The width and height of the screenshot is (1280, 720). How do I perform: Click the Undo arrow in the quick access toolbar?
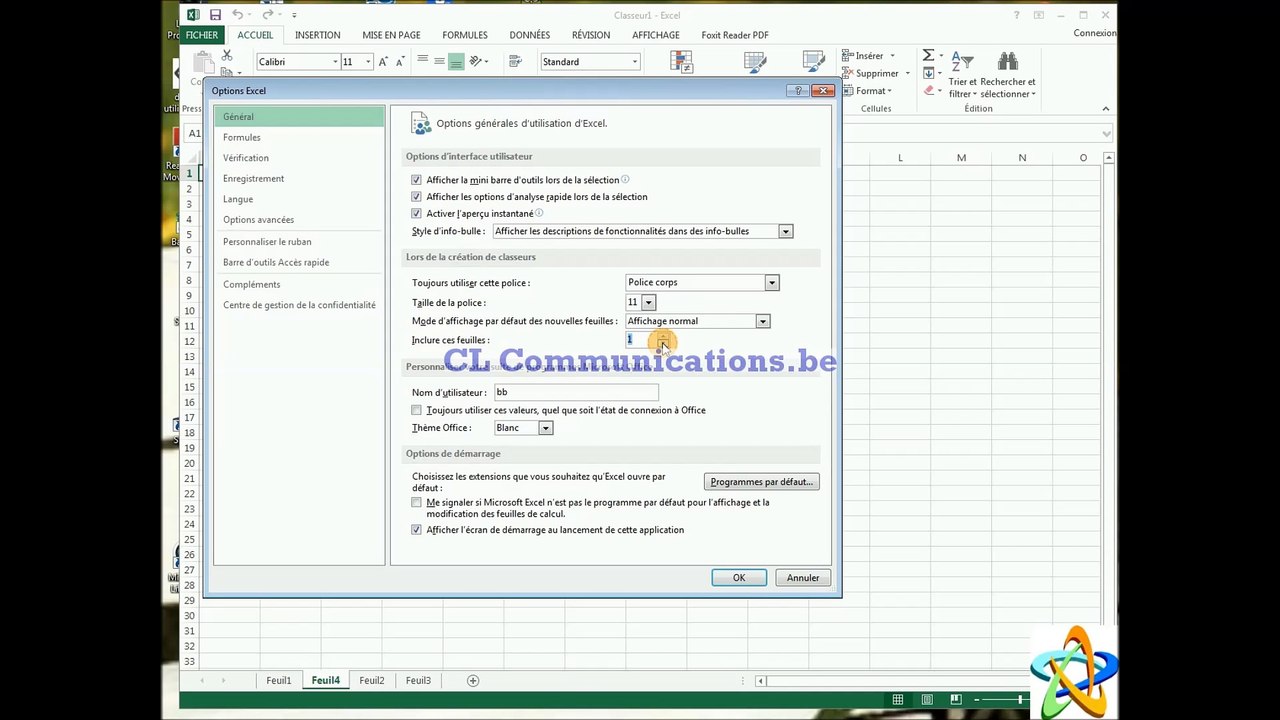click(x=238, y=15)
